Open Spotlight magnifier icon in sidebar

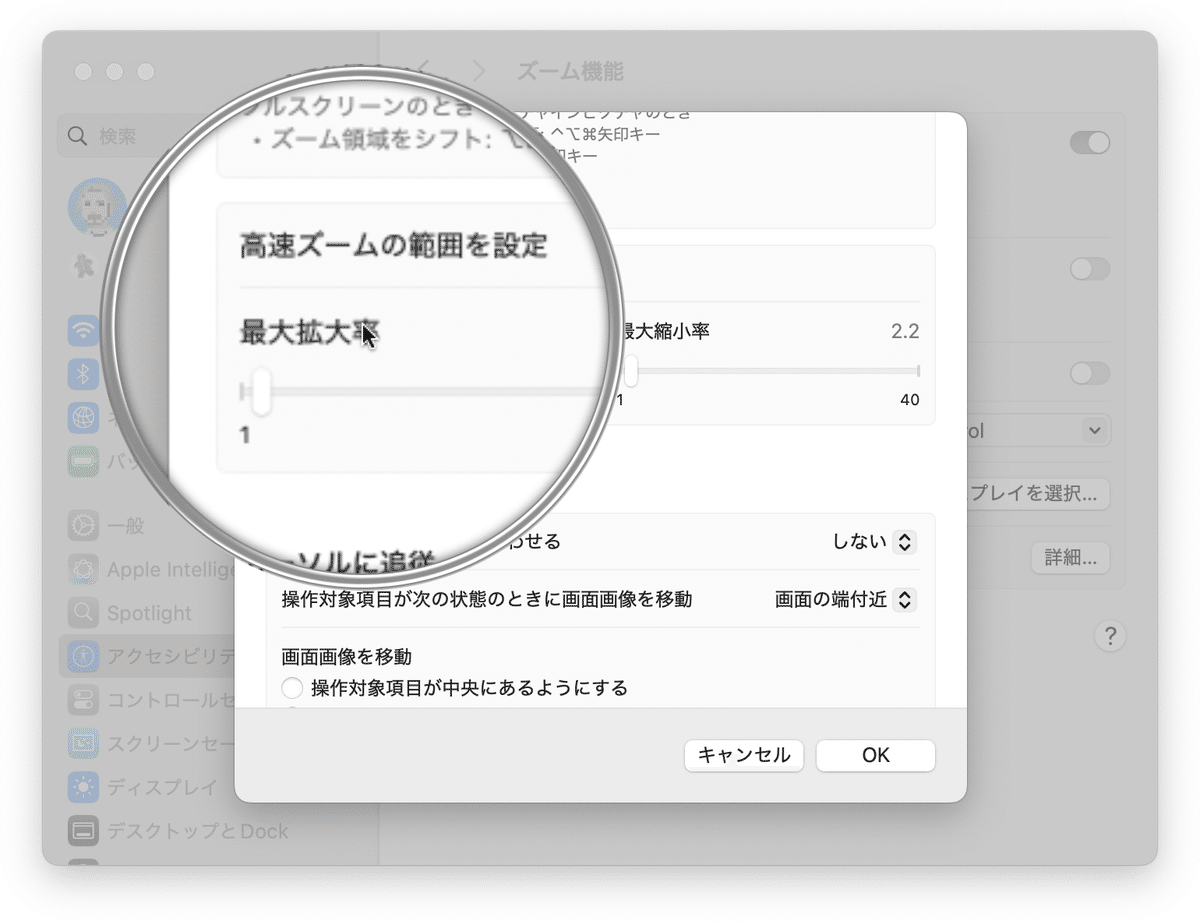(83, 613)
